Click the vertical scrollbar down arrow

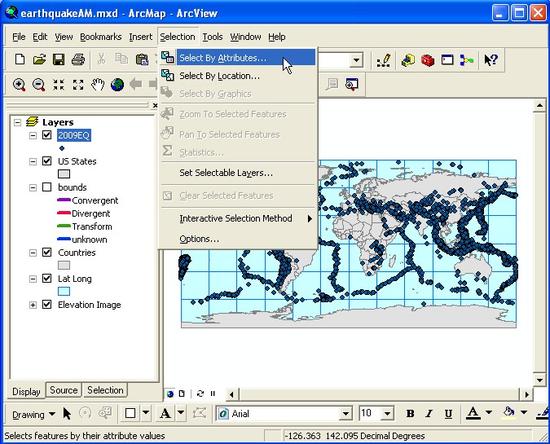(x=539, y=379)
